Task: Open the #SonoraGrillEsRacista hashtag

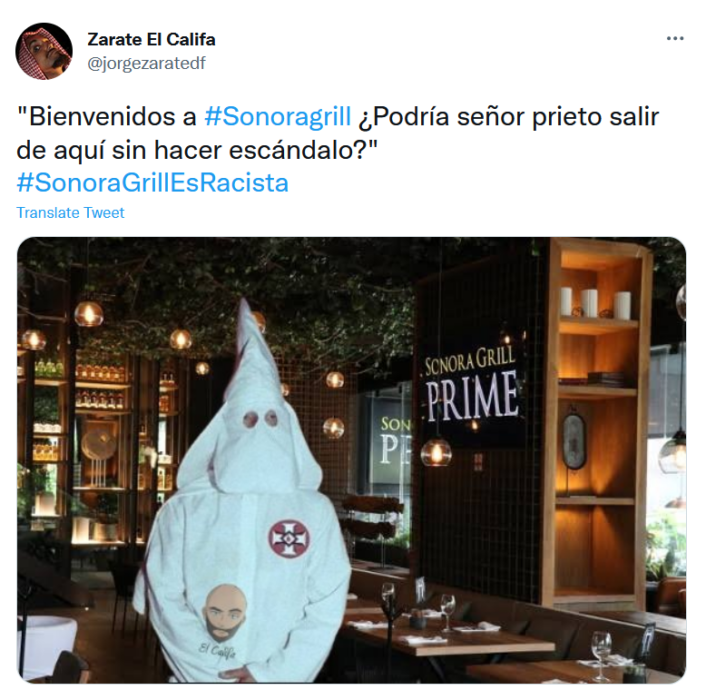Action: tap(153, 183)
